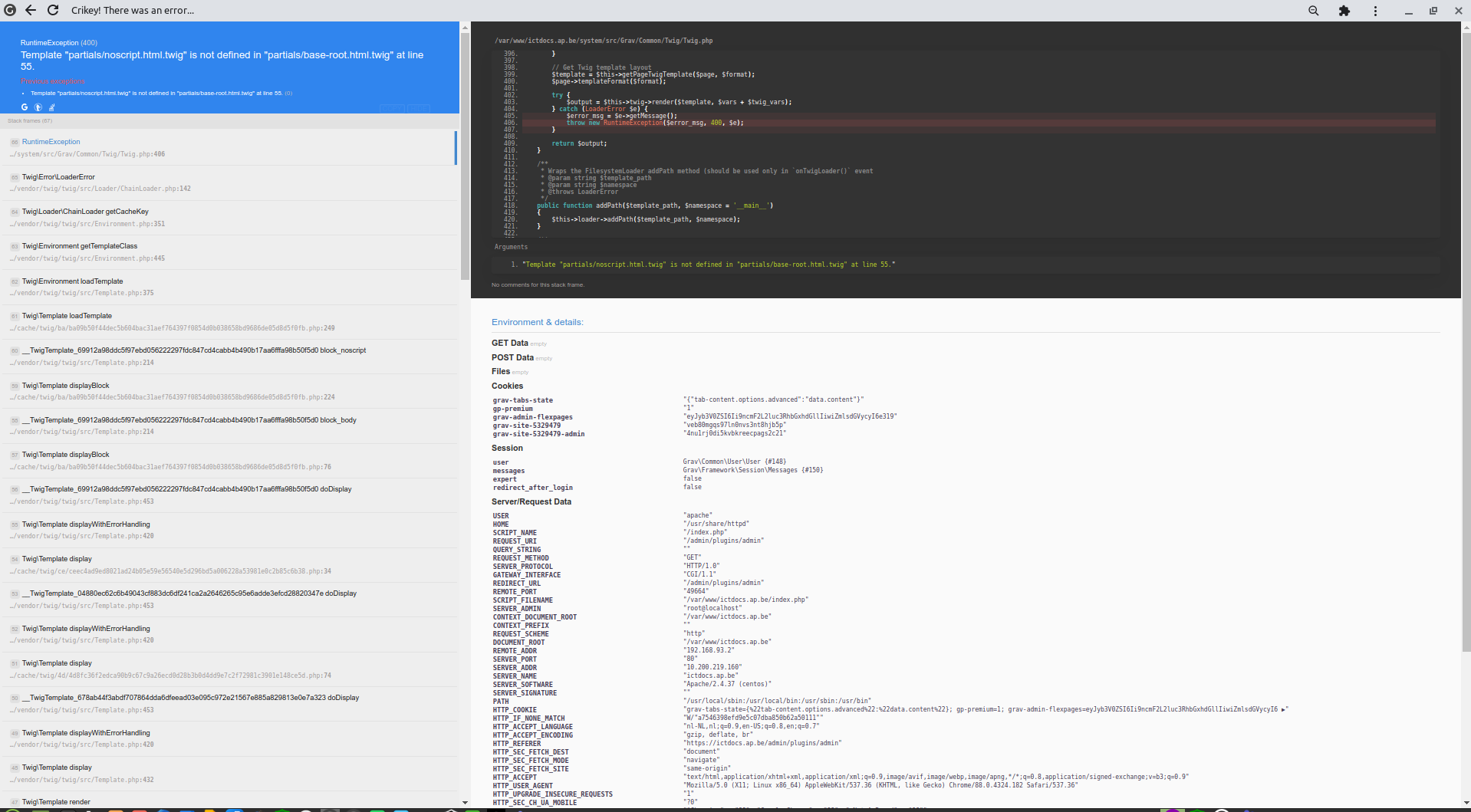This screenshot has height=812, width=1471.
Task: Go back with the browser back arrow
Action: (x=31, y=10)
